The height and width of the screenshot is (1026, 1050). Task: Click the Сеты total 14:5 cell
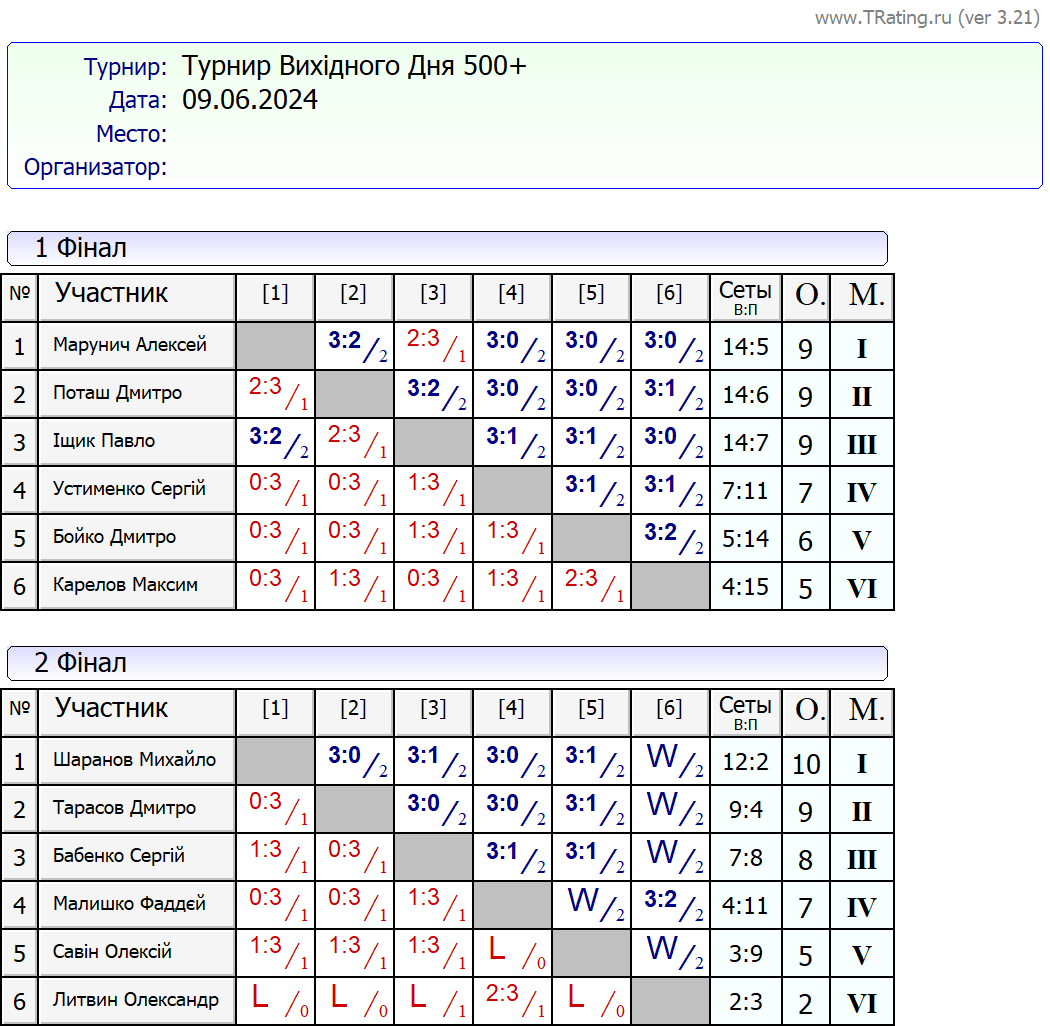point(745,347)
